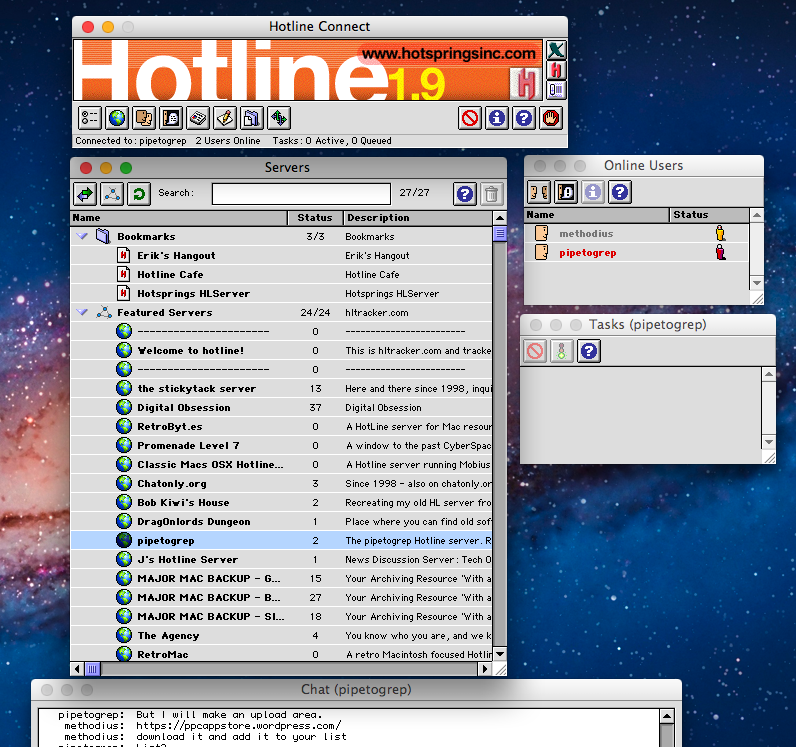This screenshot has width=796, height=747.
Task: Click status 27 of MAJOR MAC BACKUP - B...
Action: pyautogui.click(x=315, y=598)
